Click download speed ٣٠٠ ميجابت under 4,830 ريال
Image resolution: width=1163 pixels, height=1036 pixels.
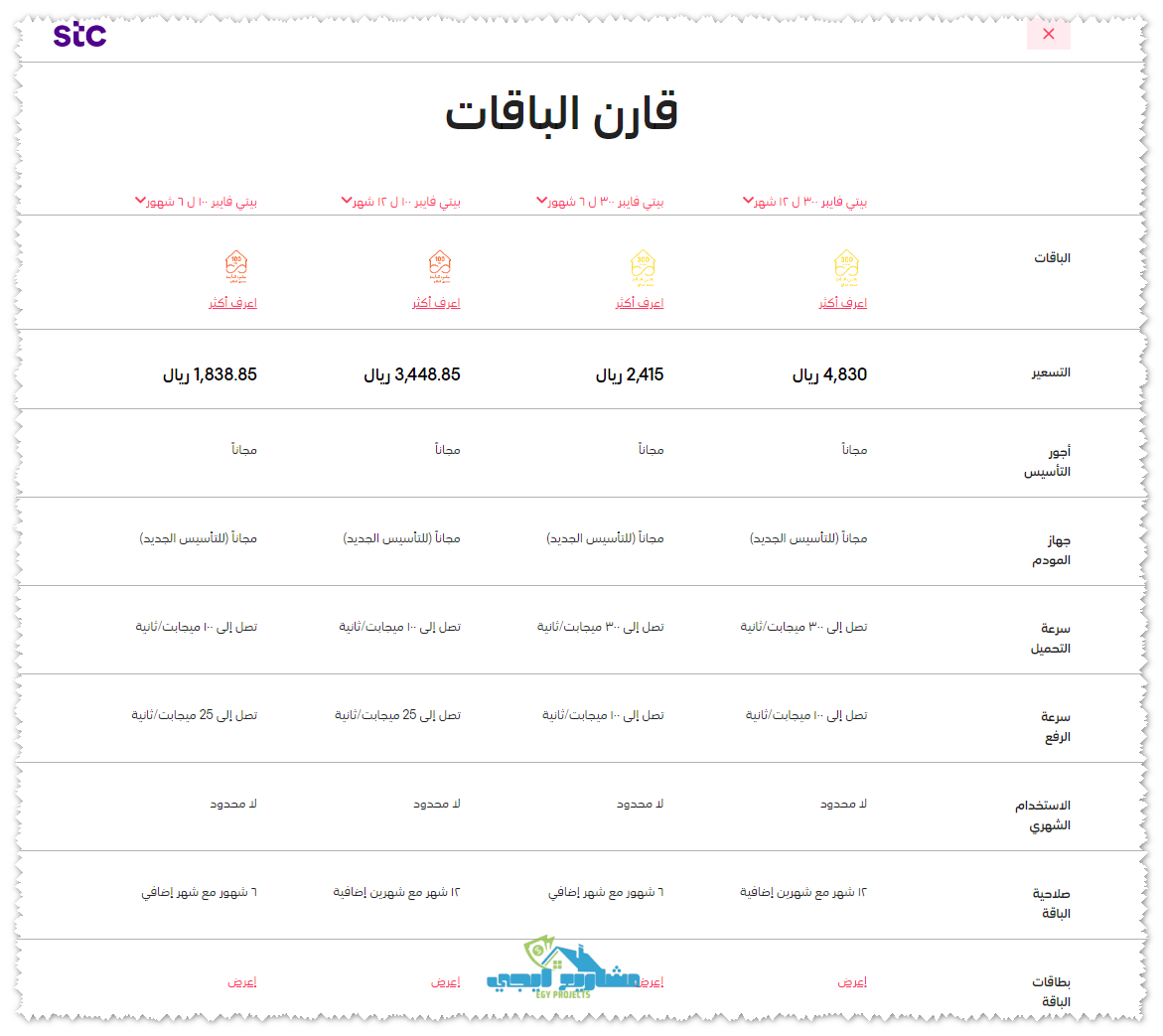tap(803, 627)
